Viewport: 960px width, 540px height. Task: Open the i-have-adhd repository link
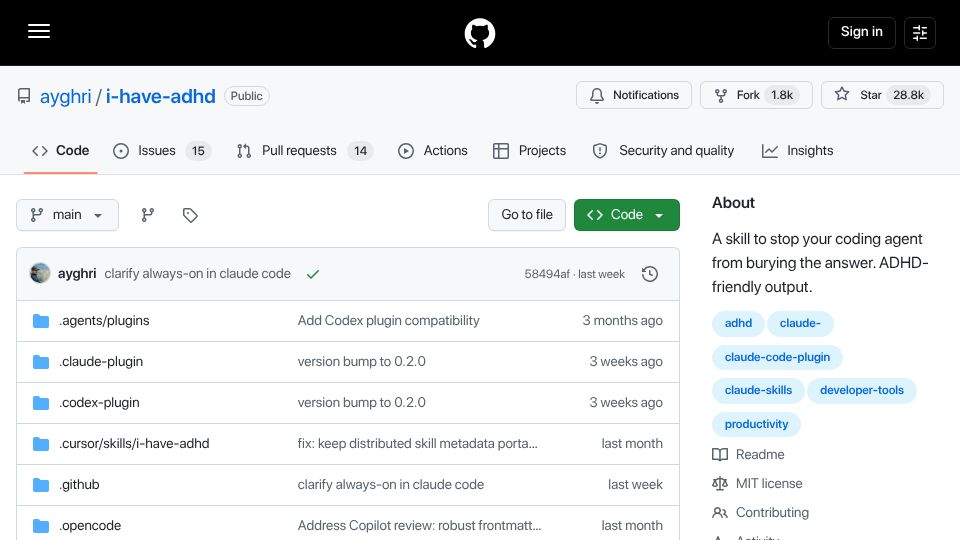160,96
